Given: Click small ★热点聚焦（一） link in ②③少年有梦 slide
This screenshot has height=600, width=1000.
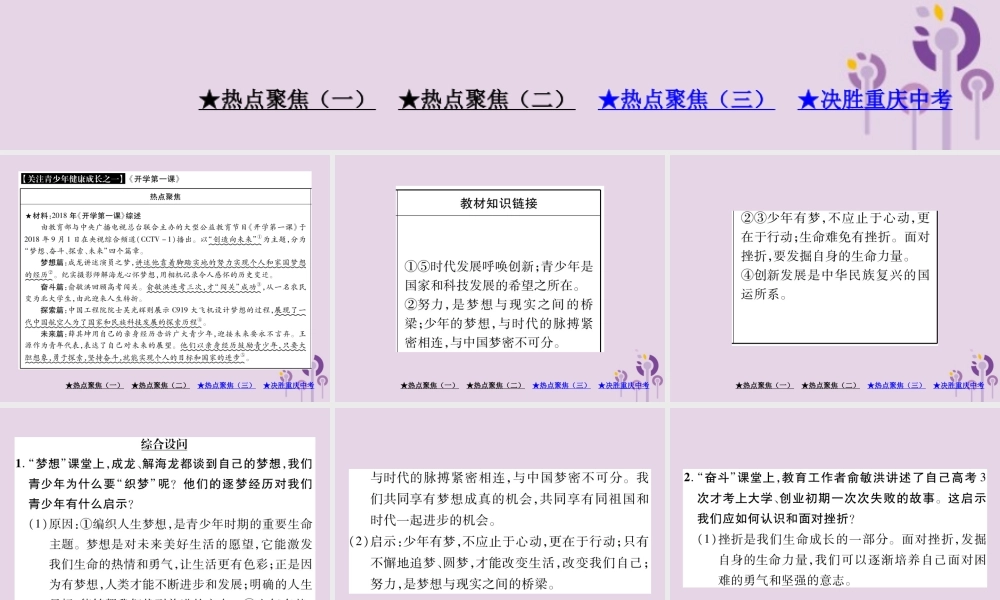Looking at the screenshot, I should [764, 385].
